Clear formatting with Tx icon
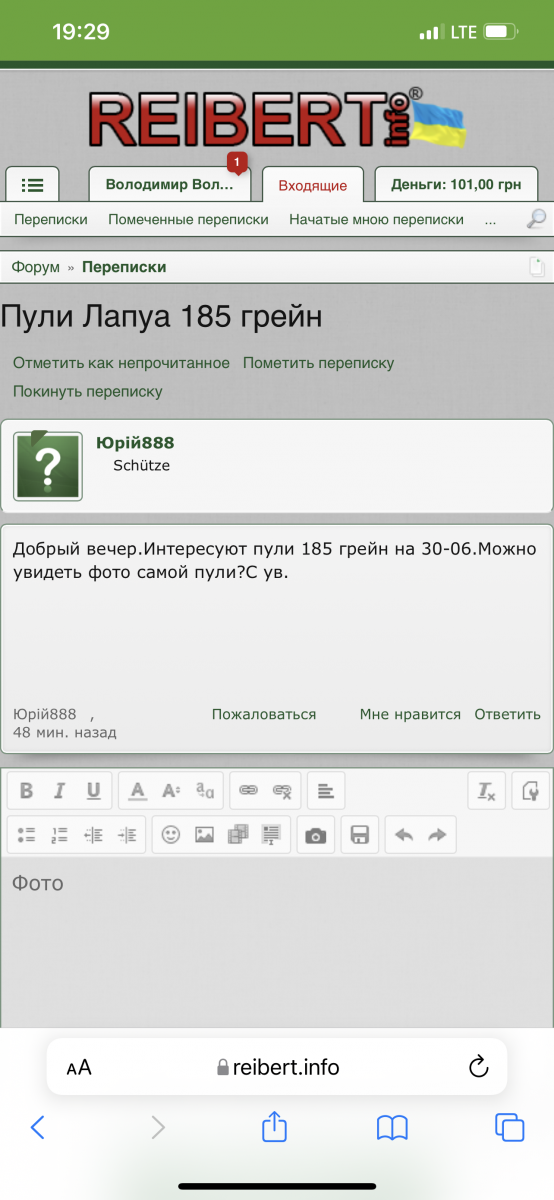 point(487,791)
